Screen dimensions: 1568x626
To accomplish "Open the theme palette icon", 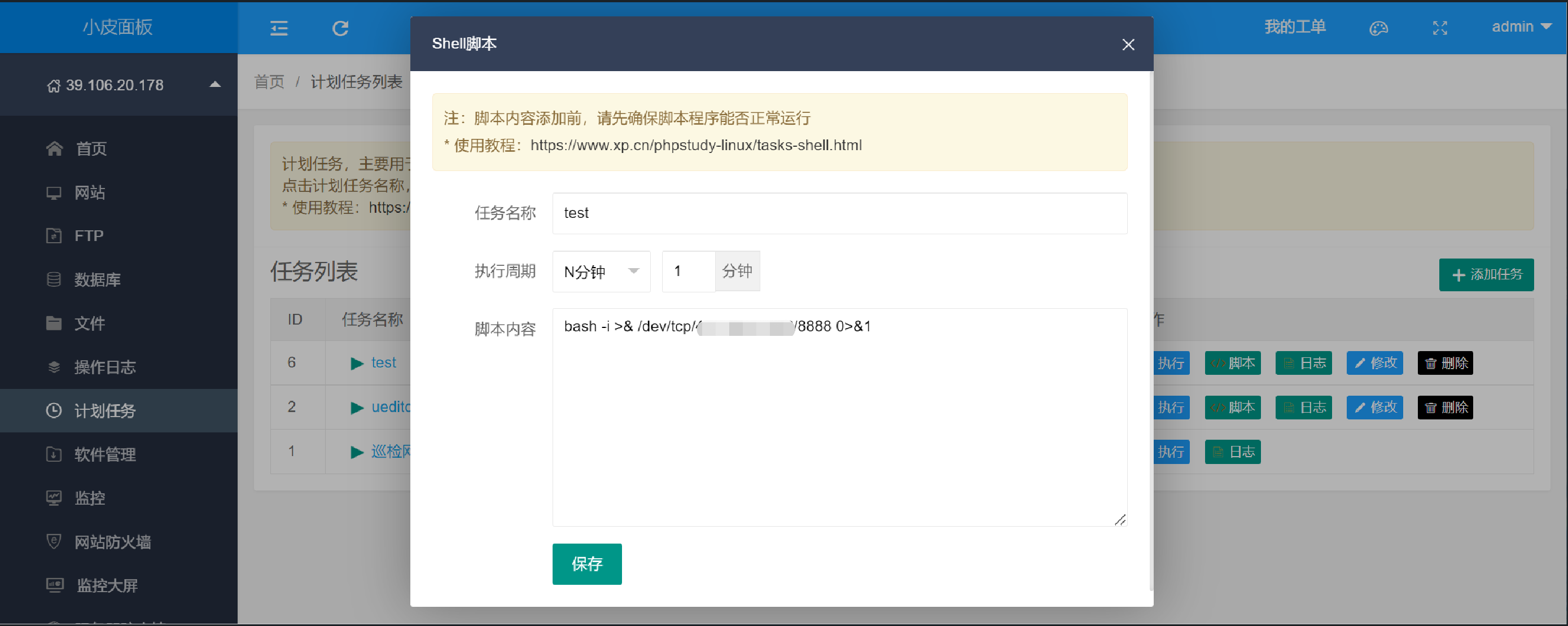I will point(1378,28).
